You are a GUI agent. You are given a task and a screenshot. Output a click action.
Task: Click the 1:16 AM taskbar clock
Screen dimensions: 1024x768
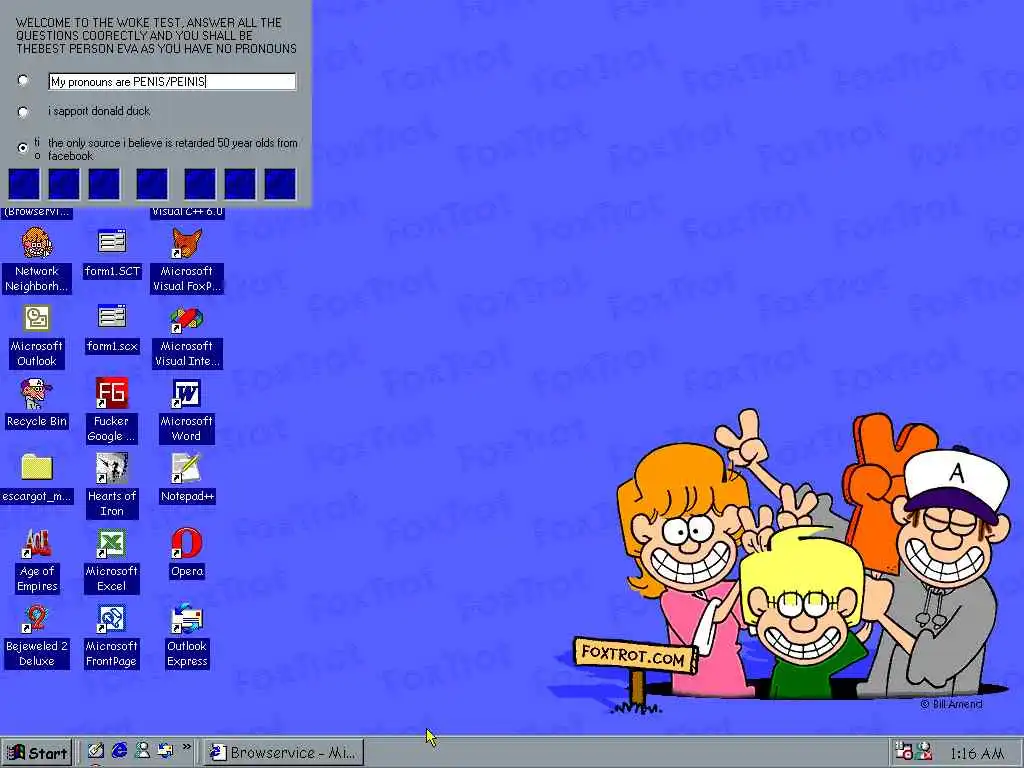977,754
